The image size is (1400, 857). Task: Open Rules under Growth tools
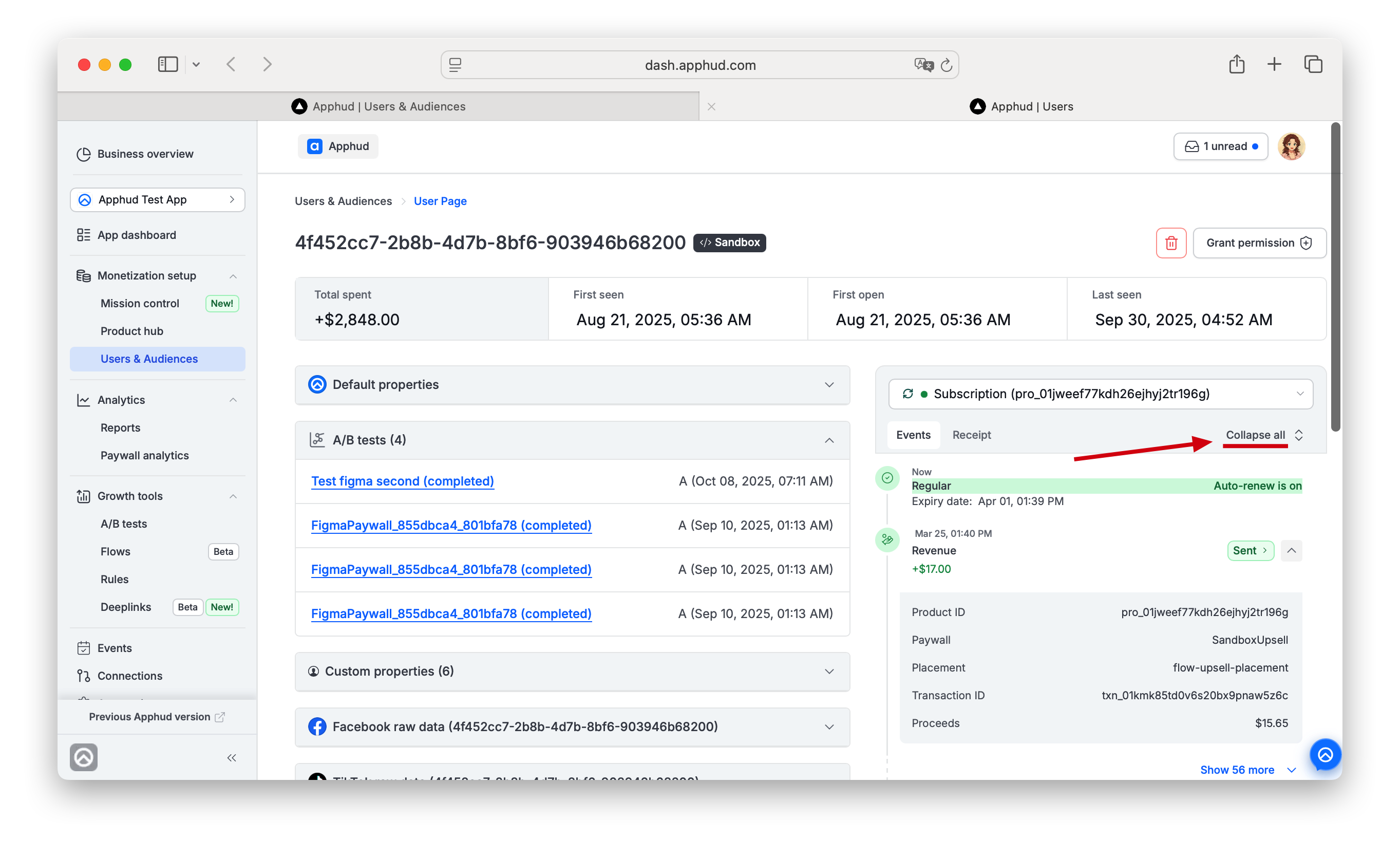(114, 580)
